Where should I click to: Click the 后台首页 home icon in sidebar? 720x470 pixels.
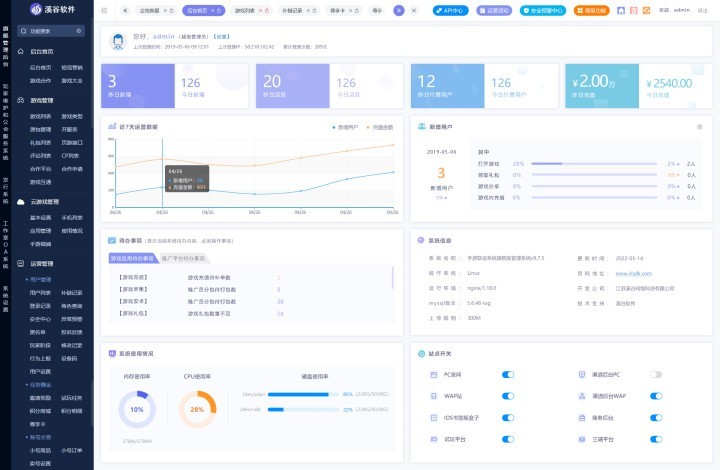(x=21, y=50)
